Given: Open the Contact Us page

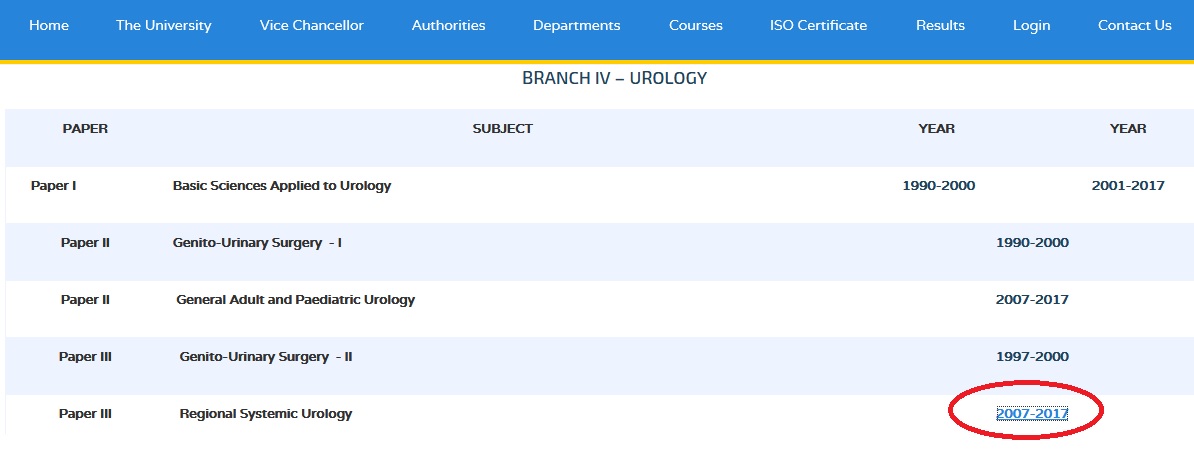Looking at the screenshot, I should [1135, 25].
